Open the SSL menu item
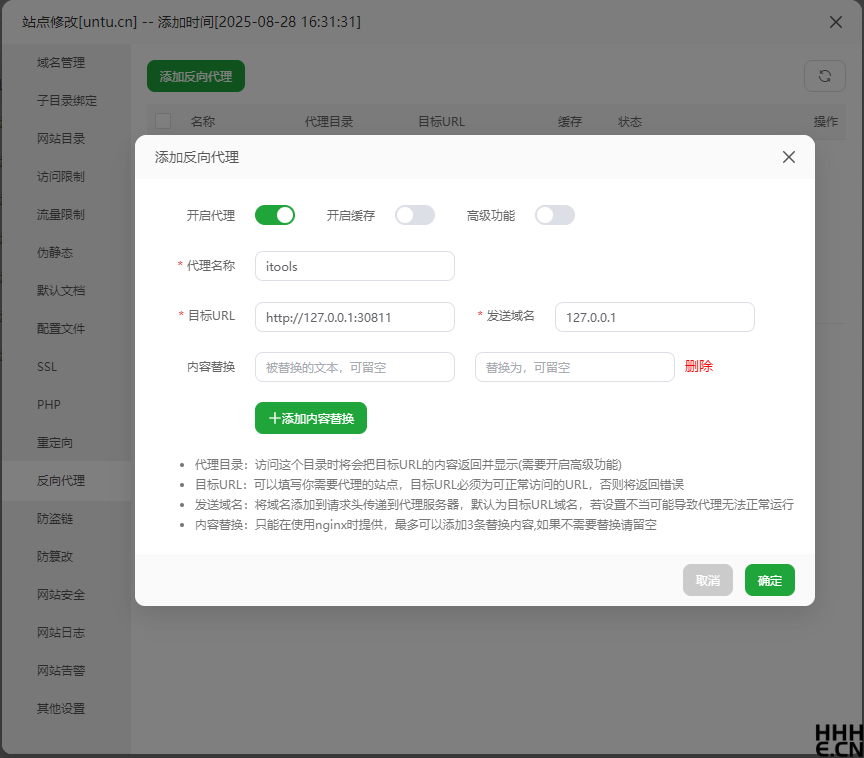This screenshot has width=864, height=758. [47, 367]
